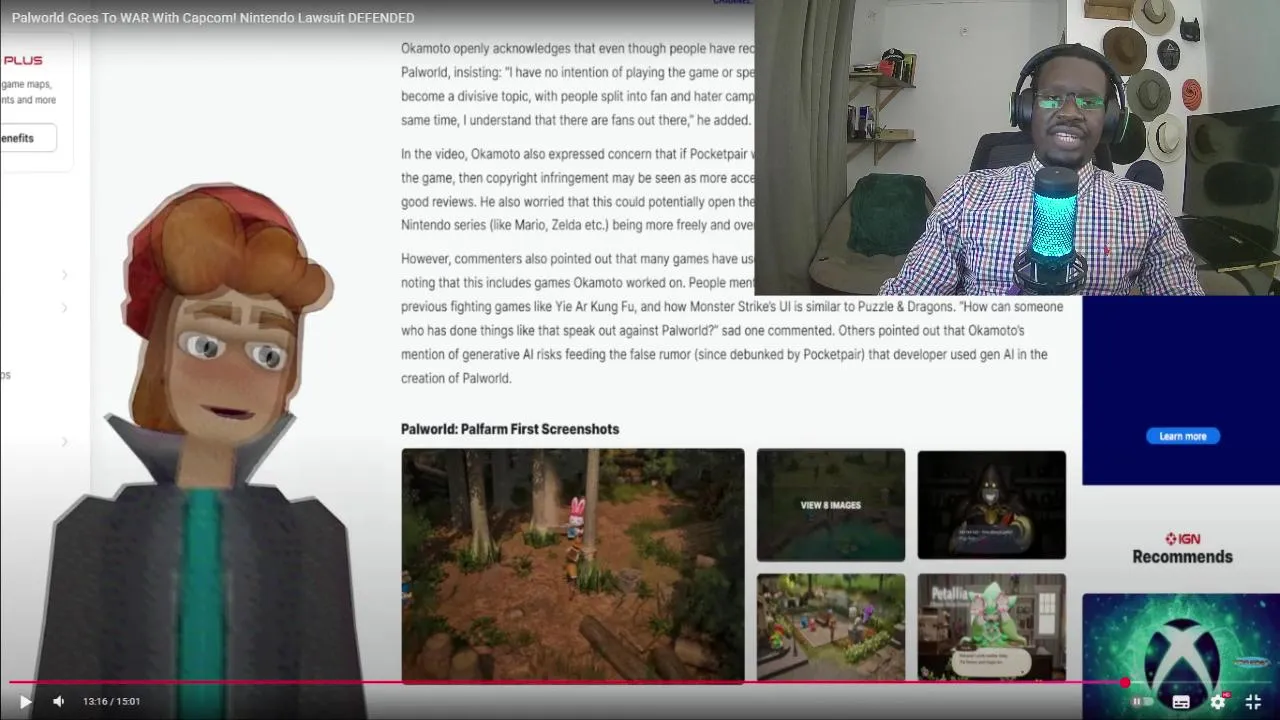Play the paused video
The width and height of the screenshot is (1280, 720).
coord(25,702)
